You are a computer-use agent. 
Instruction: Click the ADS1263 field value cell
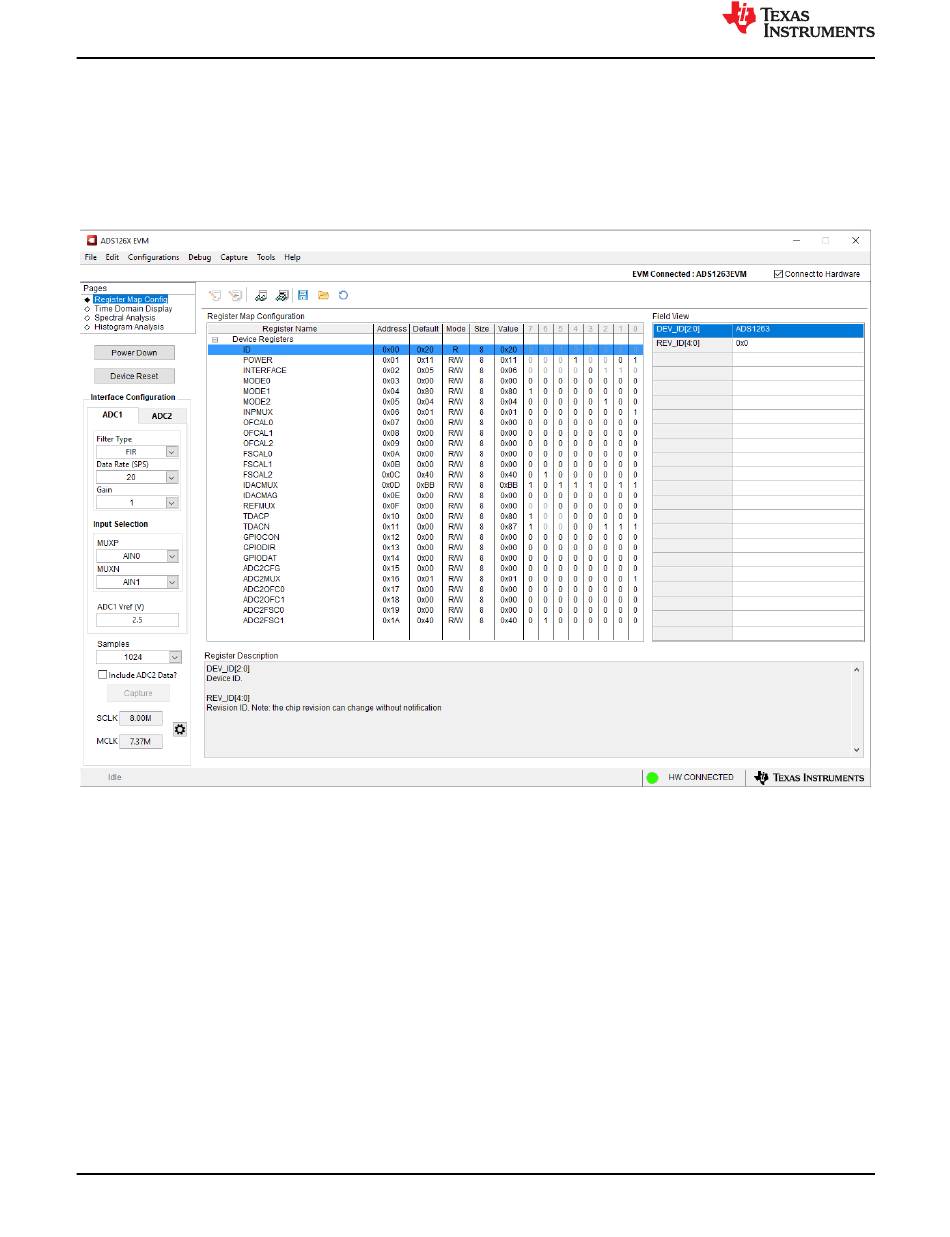point(798,329)
